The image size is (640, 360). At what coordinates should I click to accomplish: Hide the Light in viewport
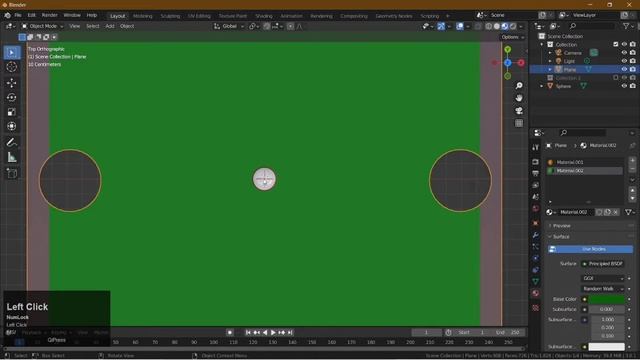(x=624, y=61)
